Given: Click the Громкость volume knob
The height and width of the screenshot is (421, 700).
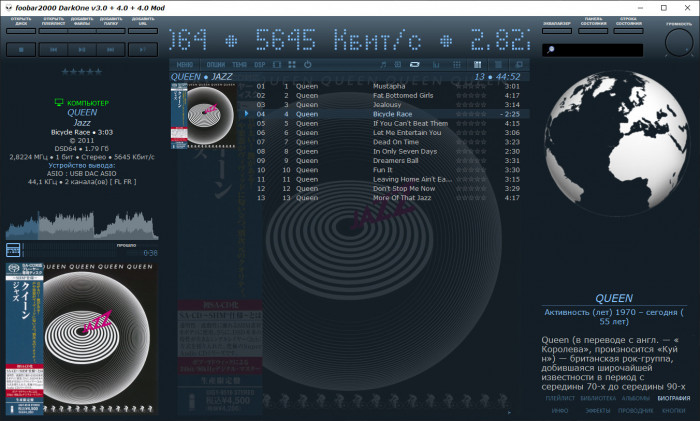Looking at the screenshot, I should [679, 43].
